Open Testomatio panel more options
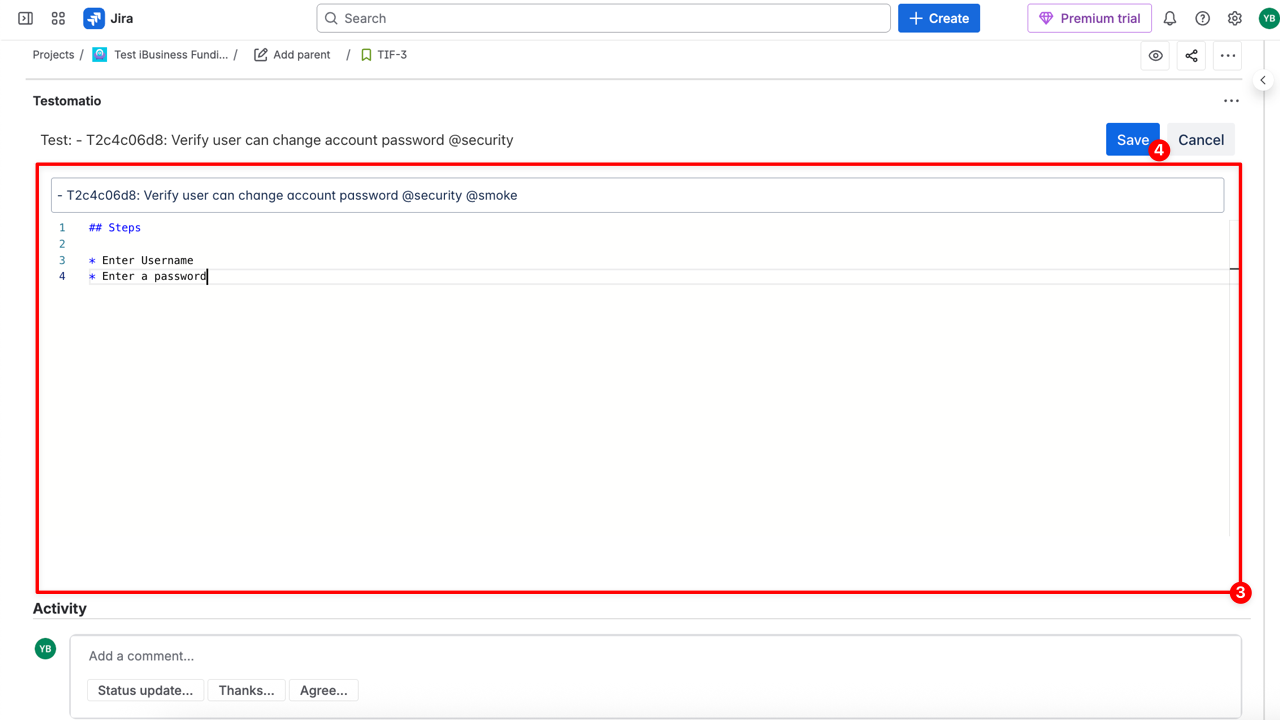 (1231, 101)
